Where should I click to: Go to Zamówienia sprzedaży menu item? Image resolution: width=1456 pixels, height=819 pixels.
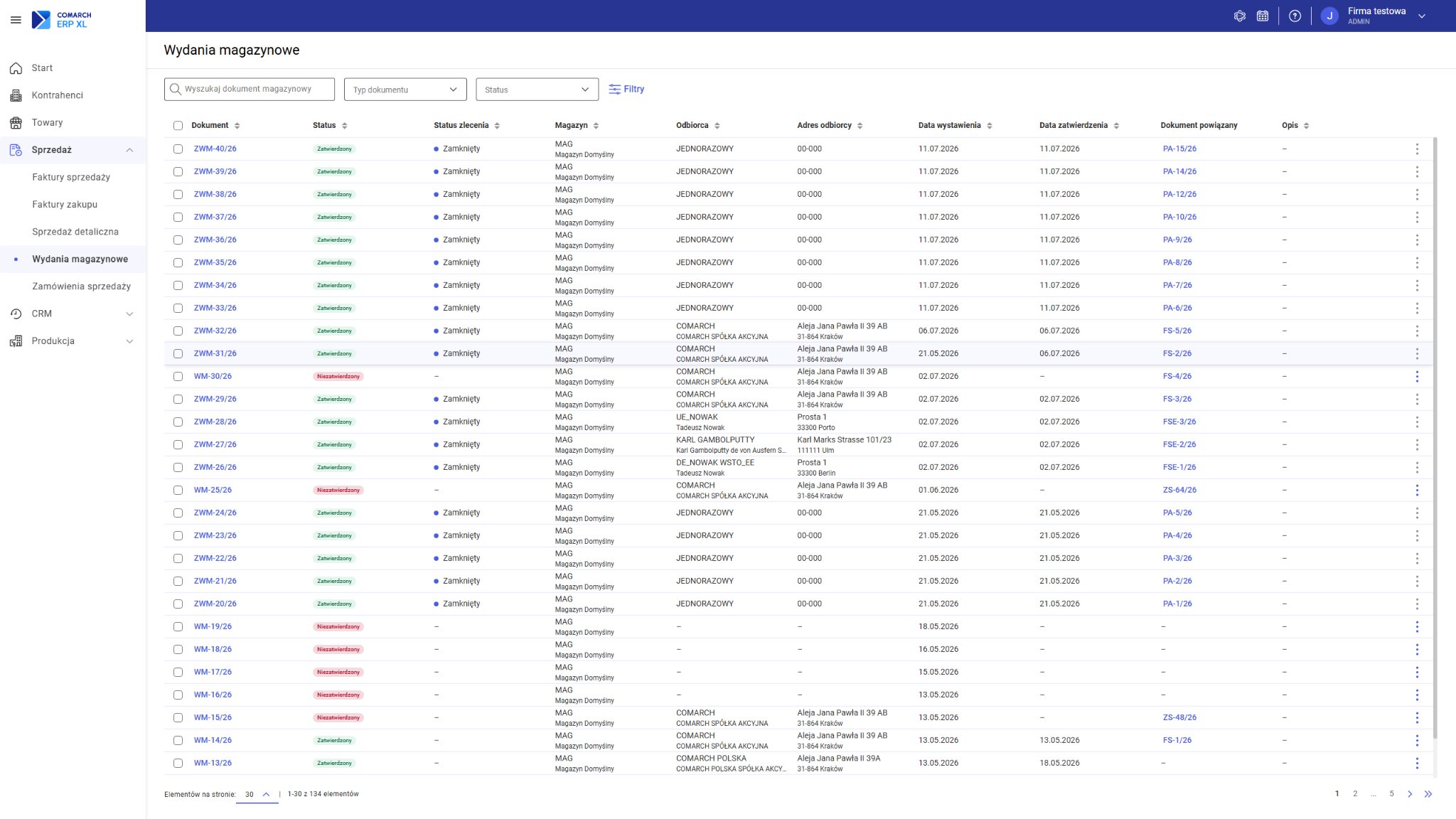click(81, 286)
